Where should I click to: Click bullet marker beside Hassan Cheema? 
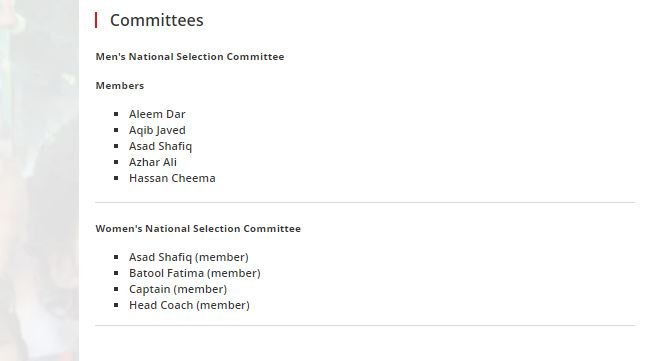point(116,178)
